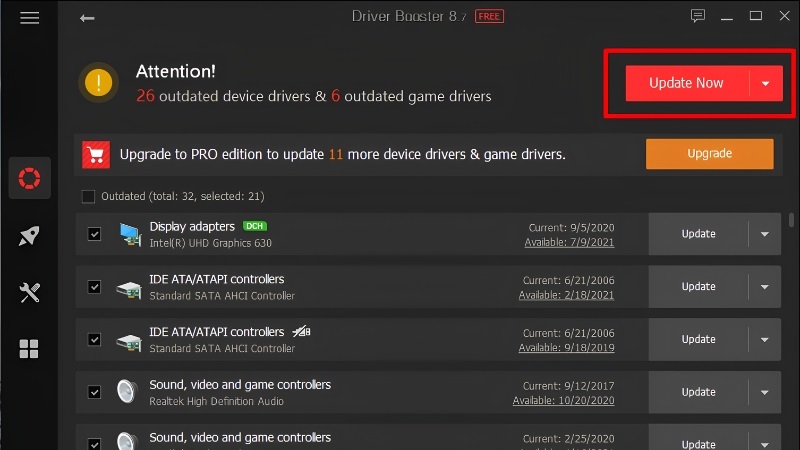Close the Driver Booster window
Screen dimensions: 800x450
pos(785,16)
